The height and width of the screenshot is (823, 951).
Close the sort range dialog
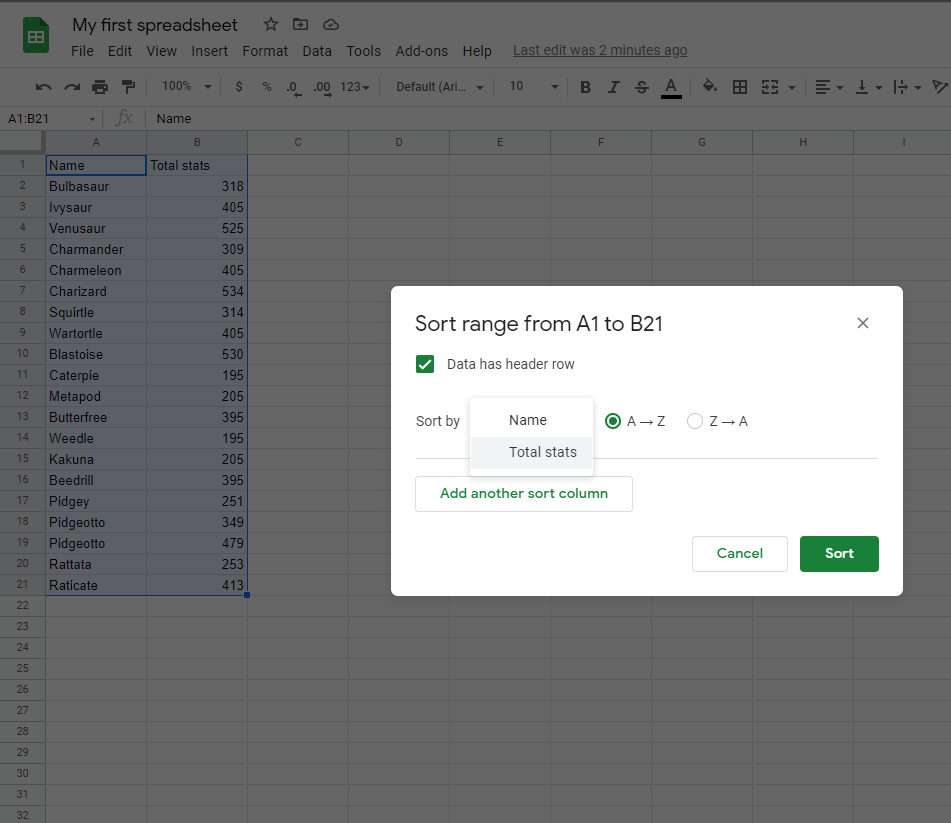point(863,323)
